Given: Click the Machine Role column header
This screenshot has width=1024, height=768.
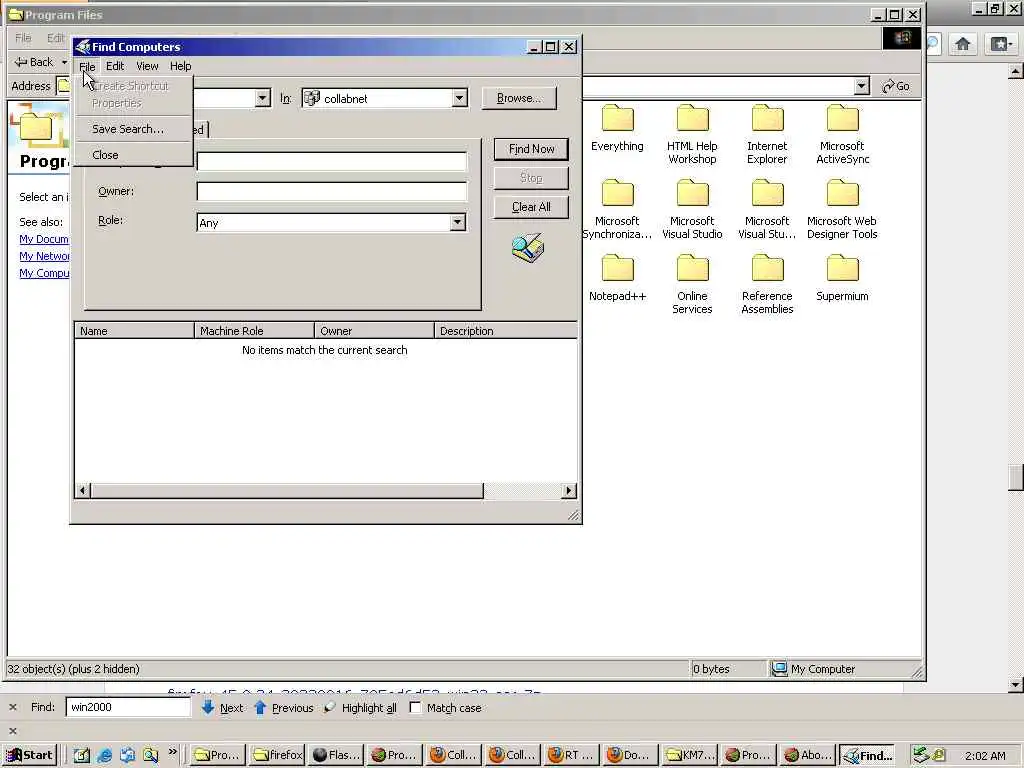Looking at the screenshot, I should [x=255, y=331].
